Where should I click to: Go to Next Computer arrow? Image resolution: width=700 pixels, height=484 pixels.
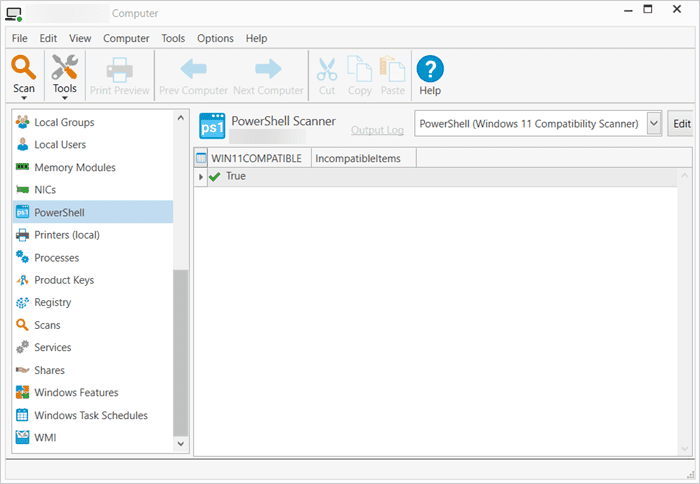(268, 69)
